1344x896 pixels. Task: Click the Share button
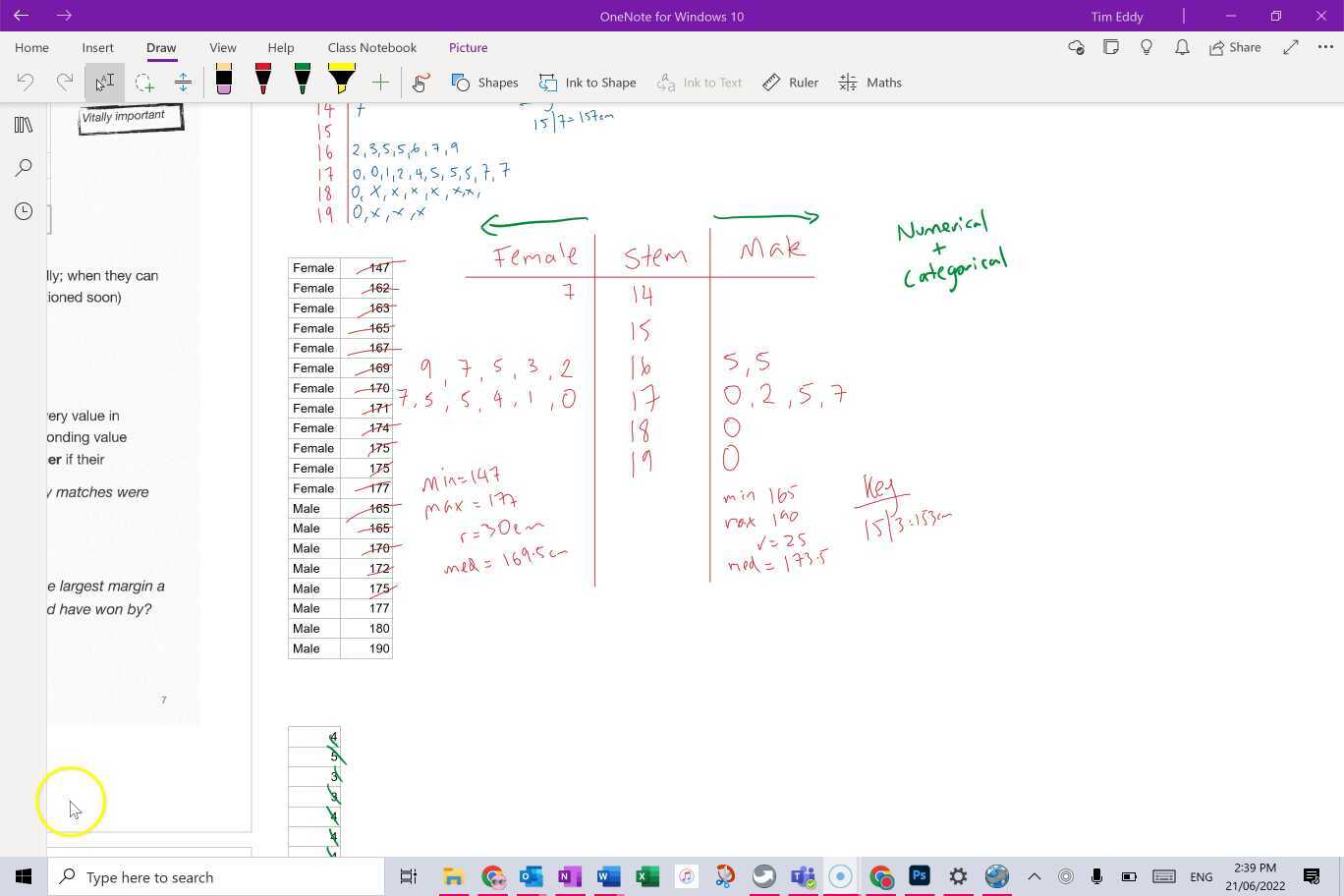(x=1235, y=47)
